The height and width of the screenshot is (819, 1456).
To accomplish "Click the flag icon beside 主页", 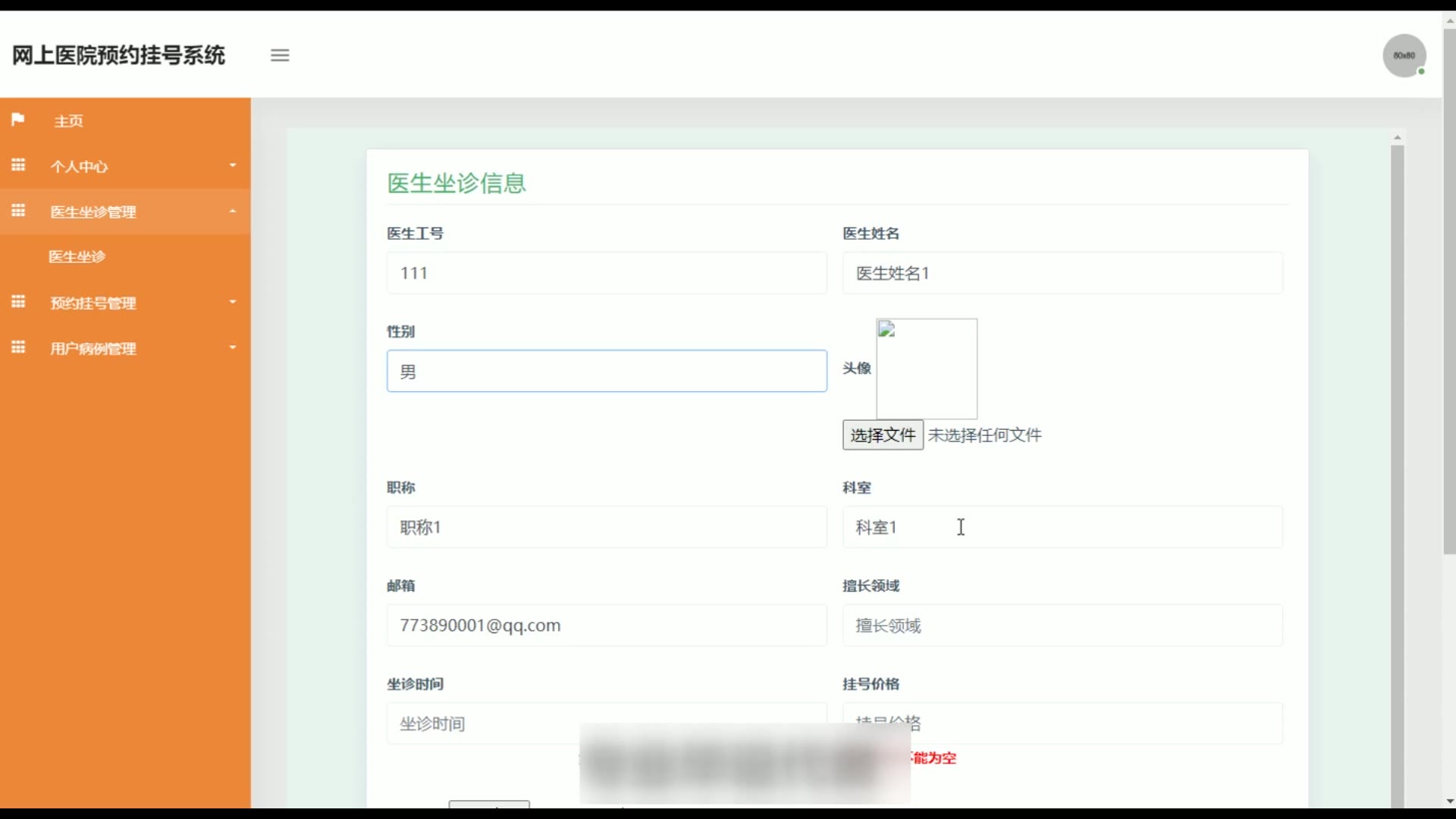I will pos(18,120).
